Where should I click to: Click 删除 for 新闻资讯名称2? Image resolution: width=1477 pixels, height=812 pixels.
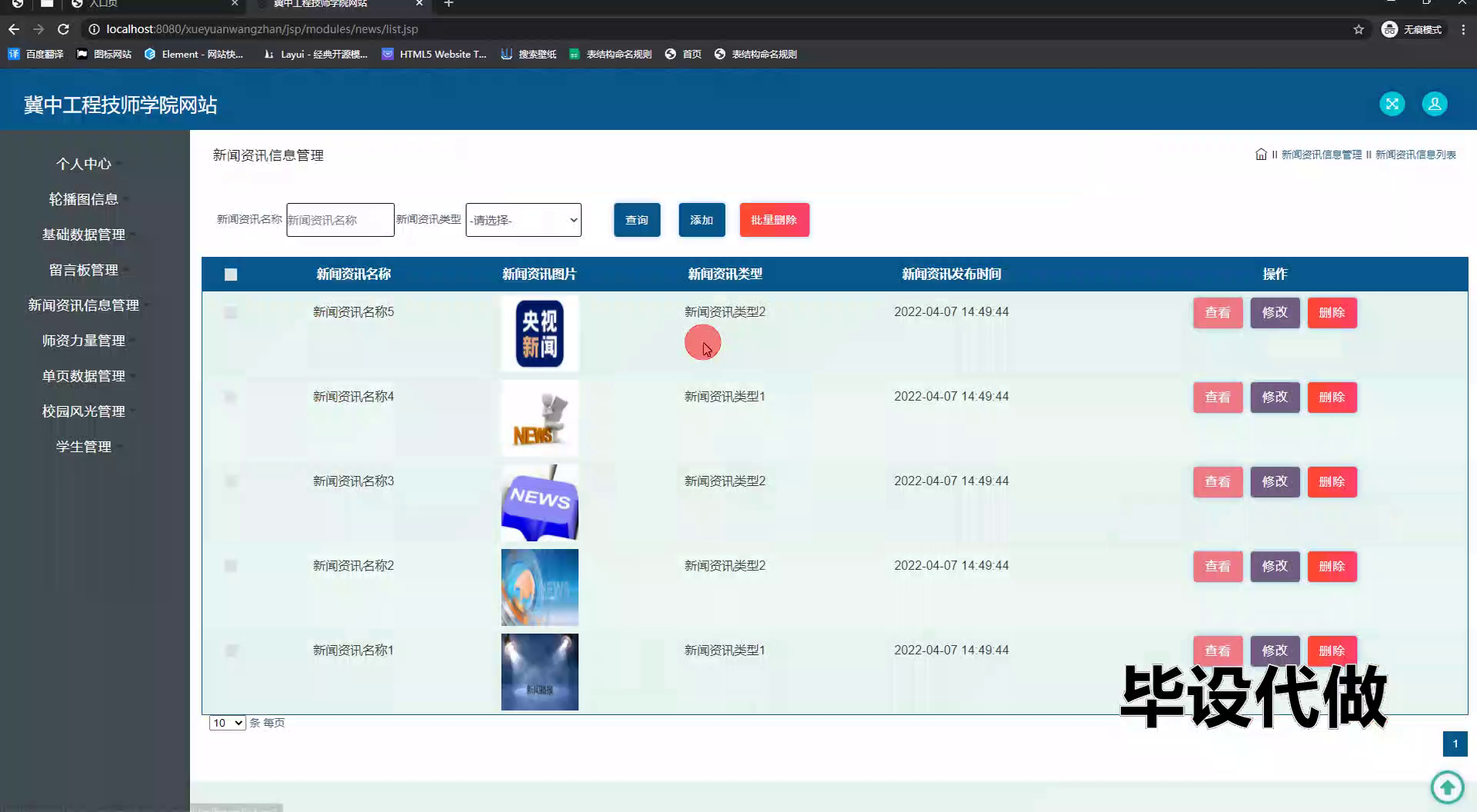pos(1332,567)
